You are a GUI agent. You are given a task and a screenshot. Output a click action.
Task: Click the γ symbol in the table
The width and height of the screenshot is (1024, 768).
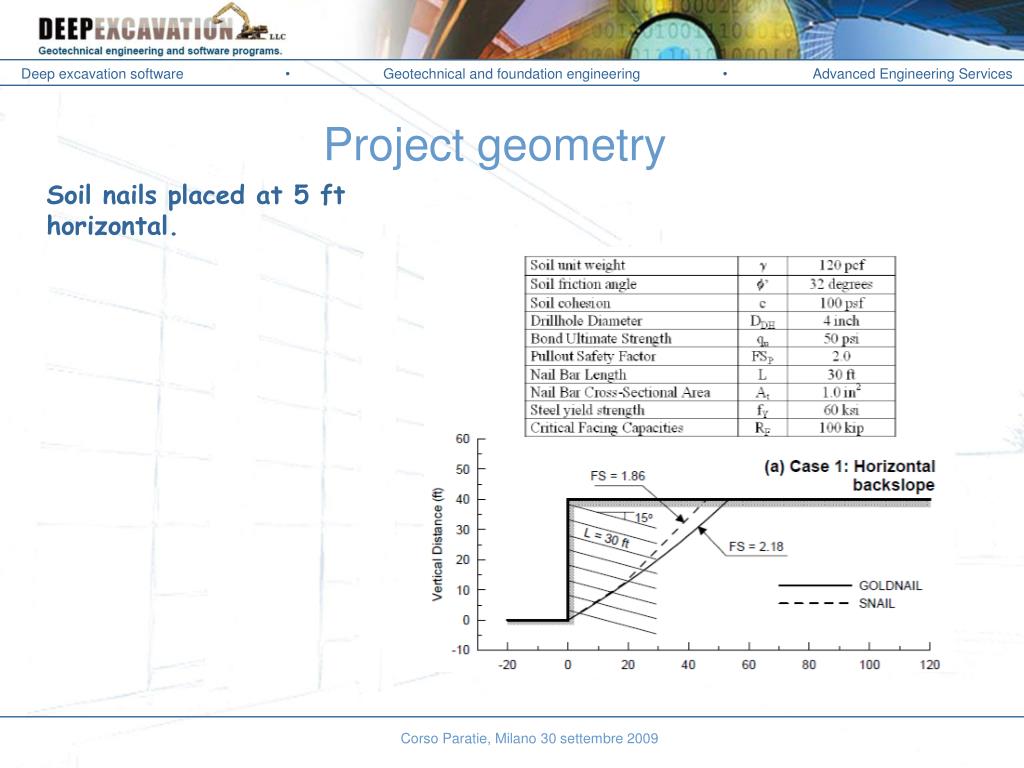(762, 266)
